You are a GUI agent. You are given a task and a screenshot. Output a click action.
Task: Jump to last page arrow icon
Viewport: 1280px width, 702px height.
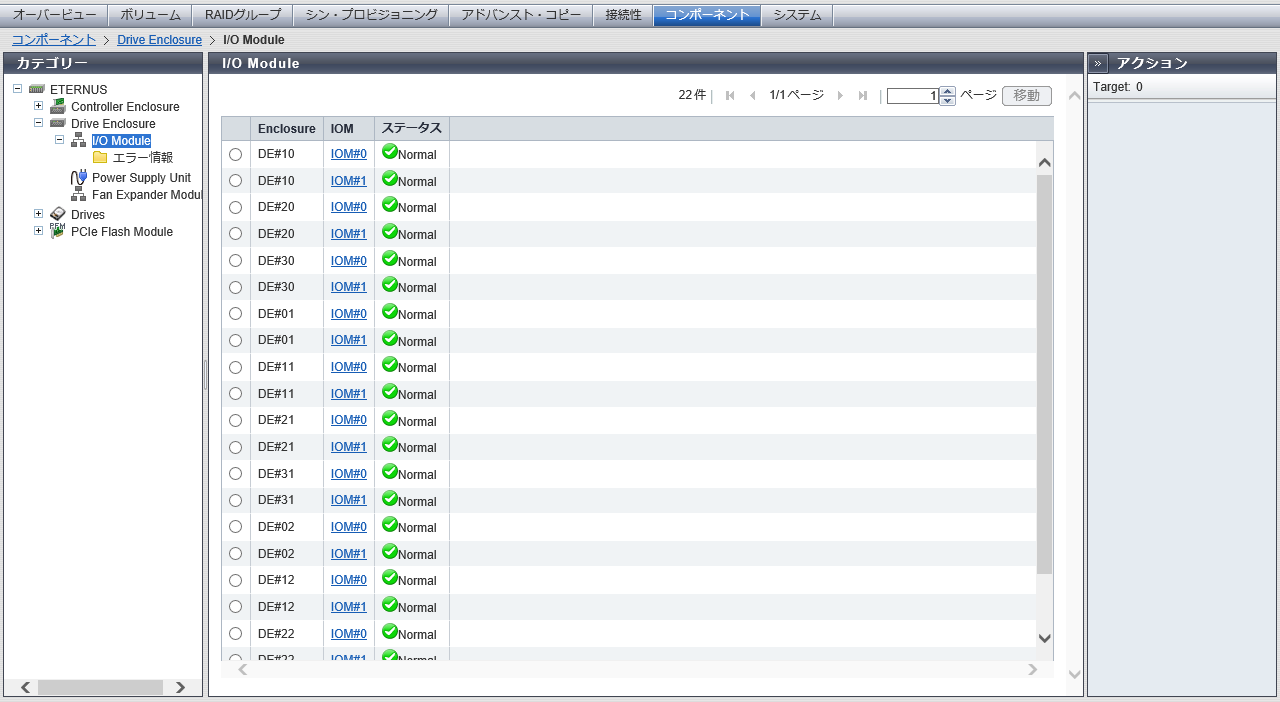pyautogui.click(x=863, y=96)
